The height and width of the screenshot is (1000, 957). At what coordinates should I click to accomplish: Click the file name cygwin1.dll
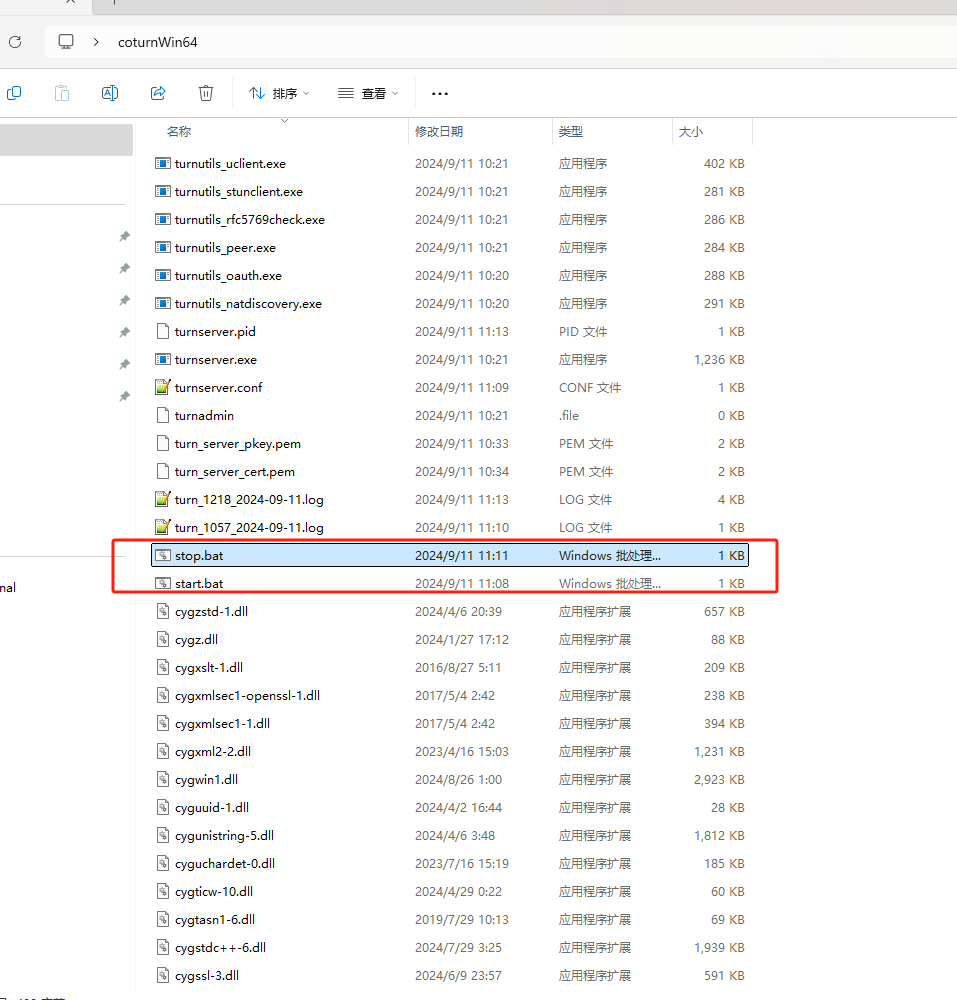pyautogui.click(x=206, y=780)
